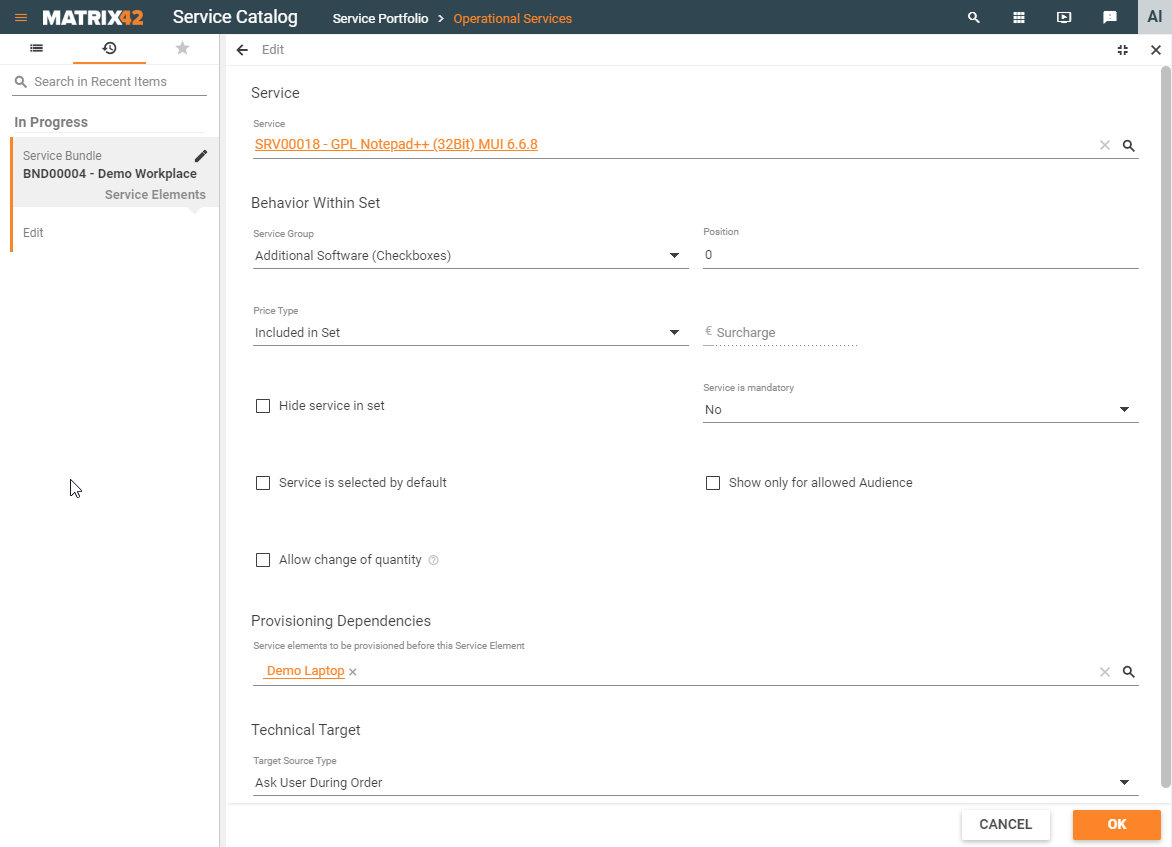The image size is (1172, 847).
Task: Check Service is selected by default
Action: [263, 483]
